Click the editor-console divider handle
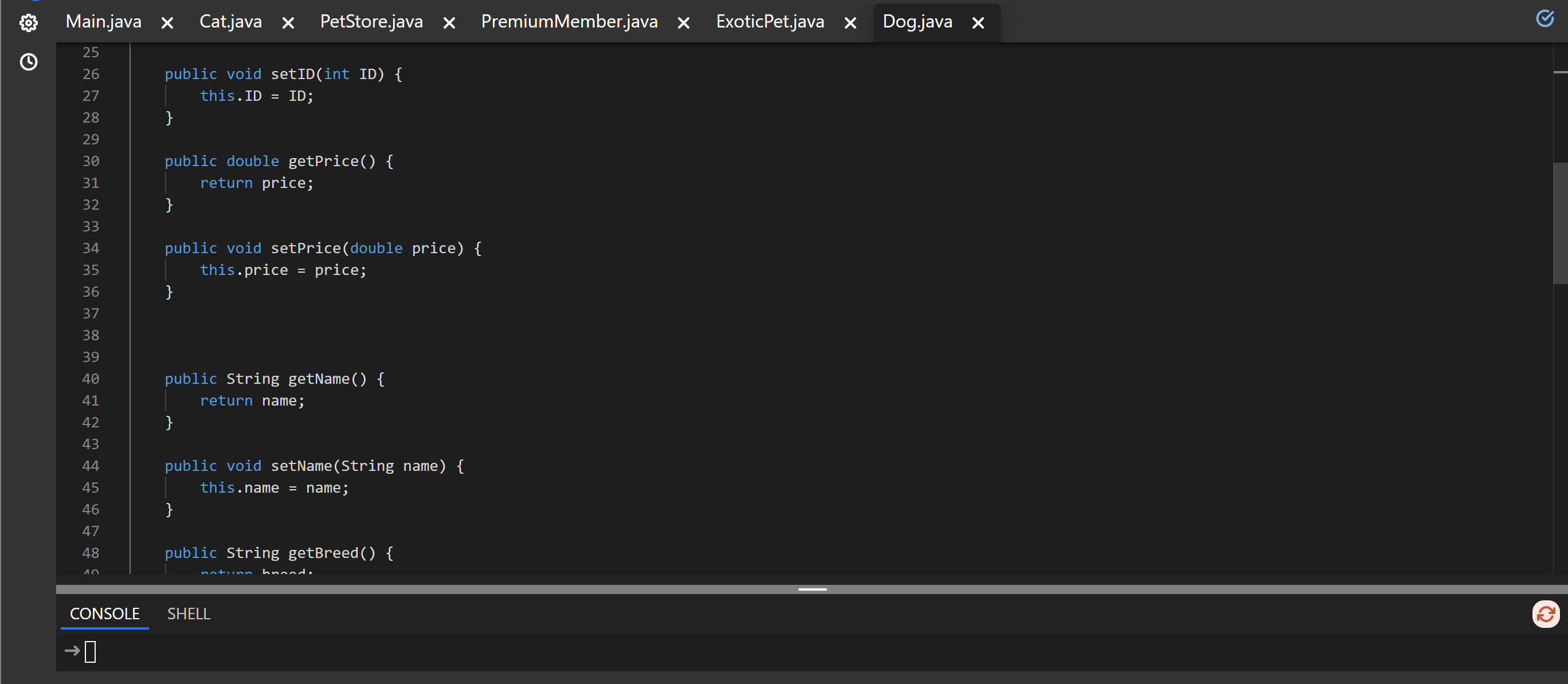The width and height of the screenshot is (1568, 684). [x=812, y=589]
